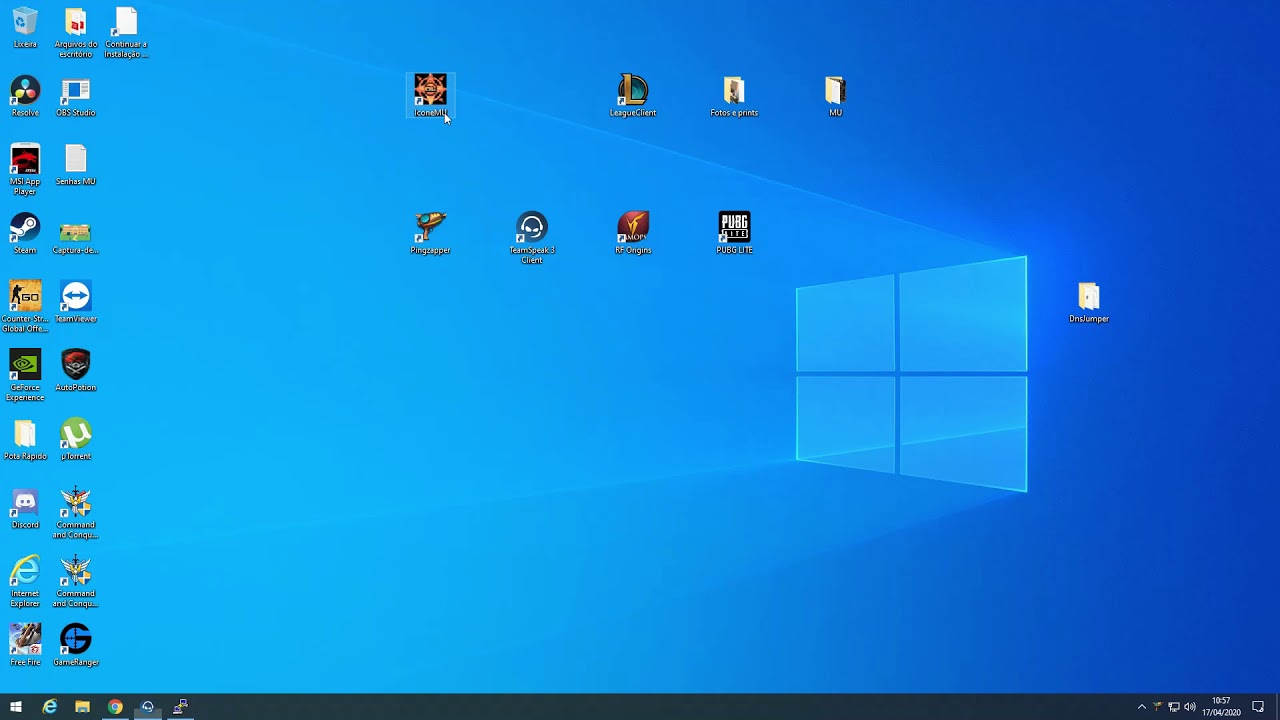1280x720 pixels.
Task: Open Internet Explorer desktop shortcut
Action: coord(25,581)
